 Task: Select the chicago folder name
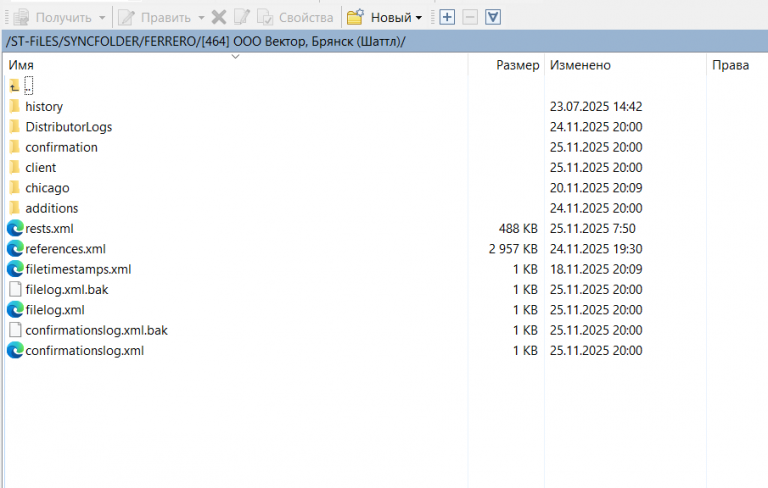pyautogui.click(x=47, y=188)
